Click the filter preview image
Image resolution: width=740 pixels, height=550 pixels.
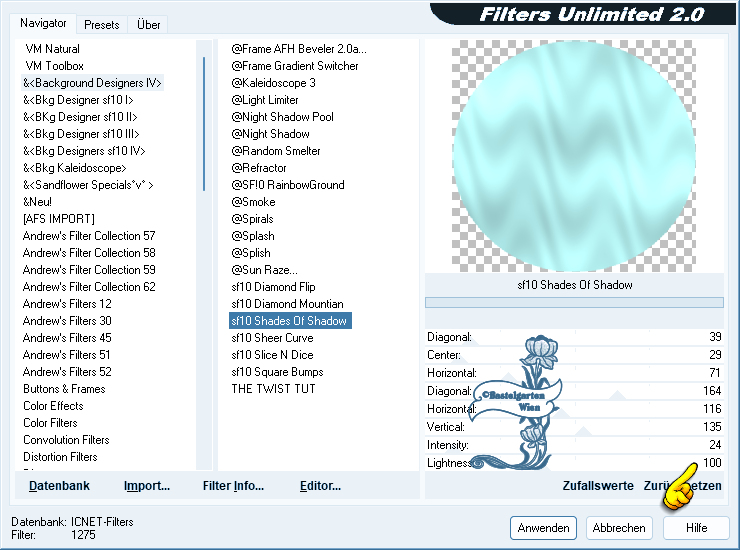574,156
